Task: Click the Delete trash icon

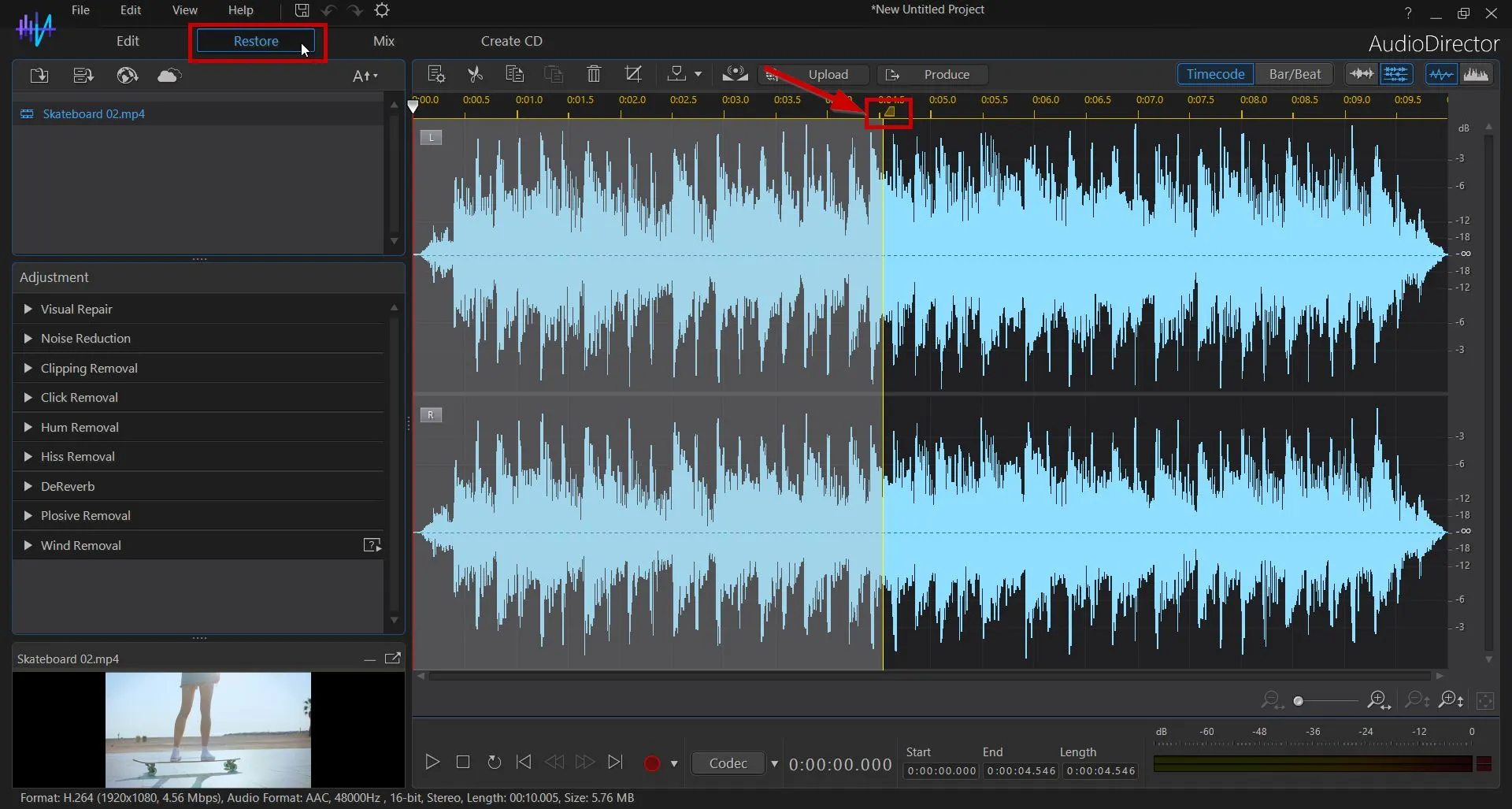Action: click(x=593, y=73)
